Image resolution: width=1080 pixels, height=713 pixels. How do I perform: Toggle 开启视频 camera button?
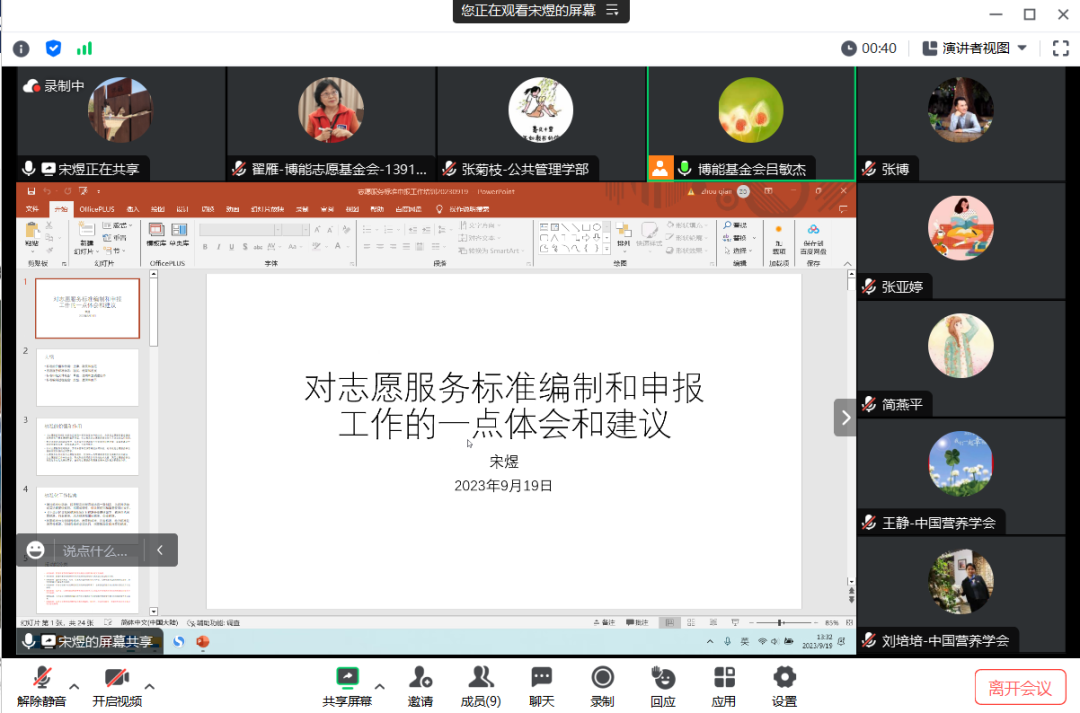point(117,678)
